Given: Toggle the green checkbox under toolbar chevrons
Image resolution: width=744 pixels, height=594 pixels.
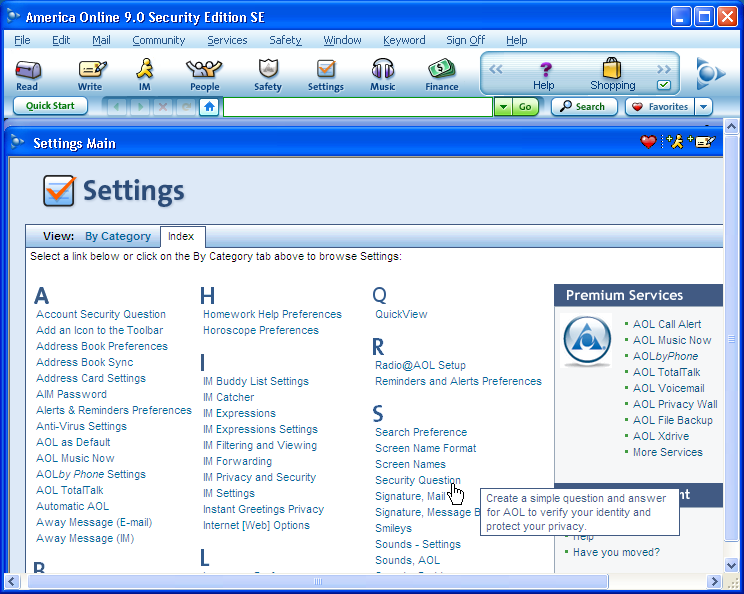Looking at the screenshot, I should click(664, 85).
